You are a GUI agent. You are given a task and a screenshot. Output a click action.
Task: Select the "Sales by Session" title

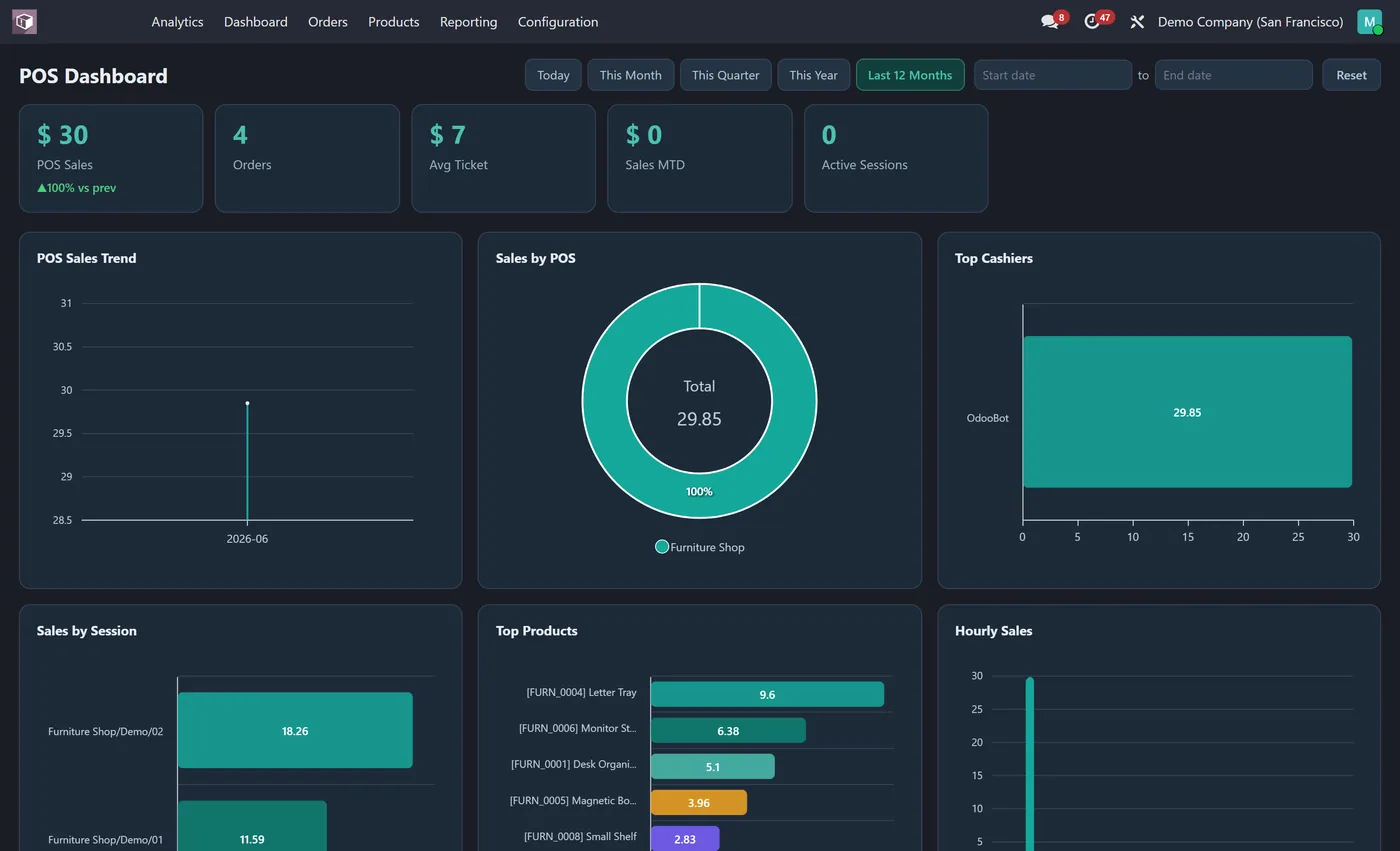[x=87, y=631]
